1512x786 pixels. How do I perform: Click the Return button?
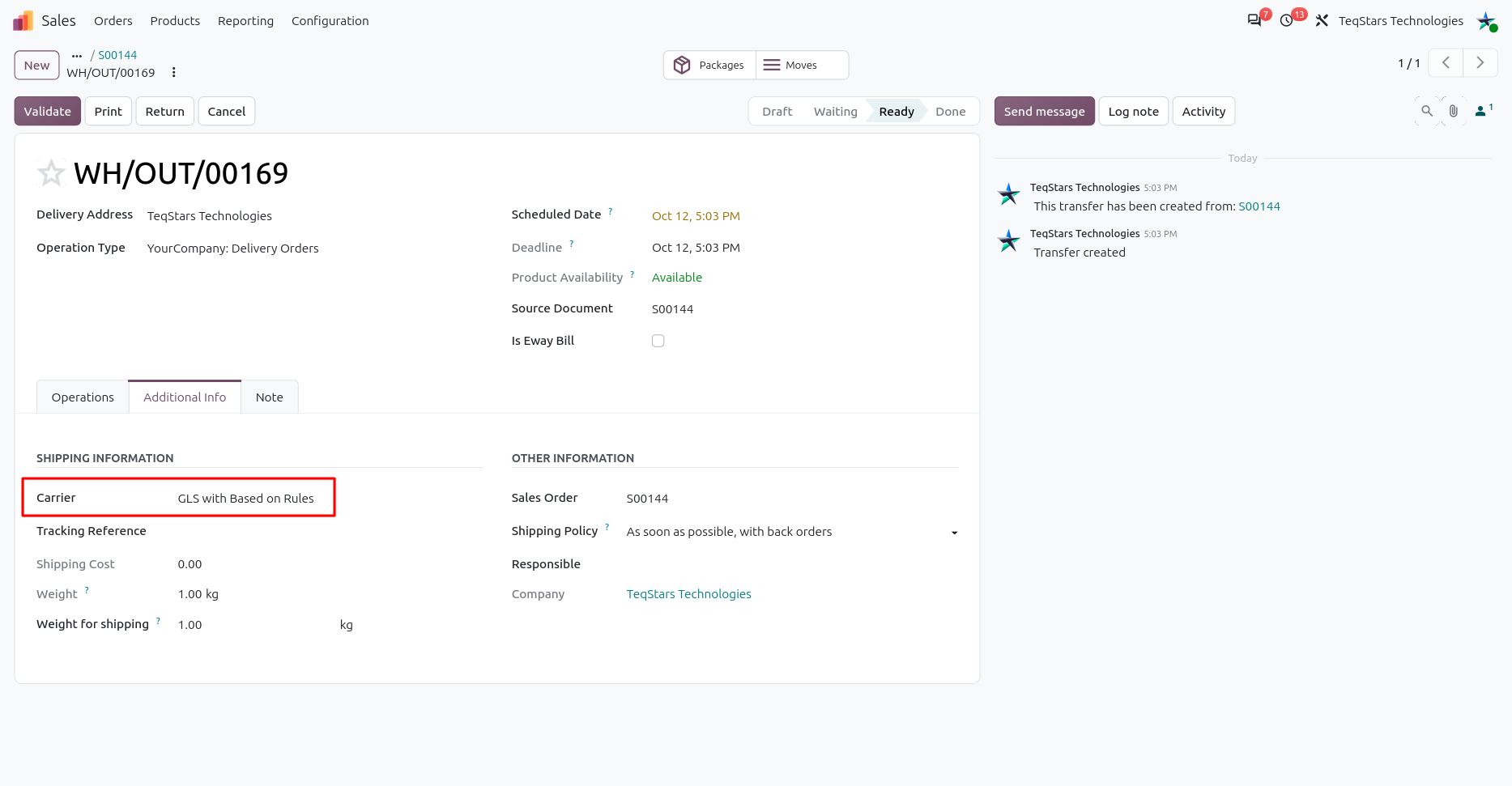tap(165, 112)
